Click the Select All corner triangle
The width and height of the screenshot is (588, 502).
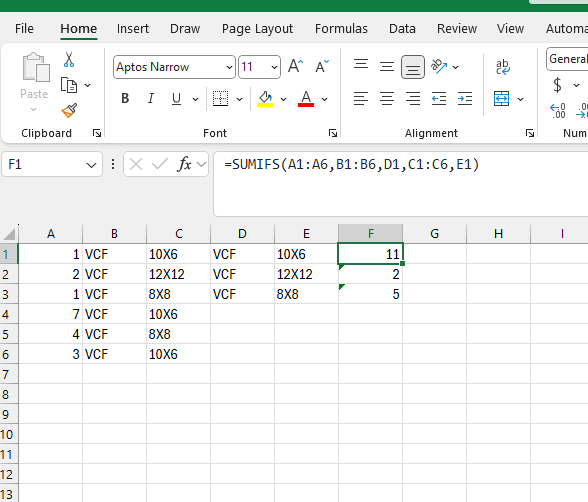(x=9, y=234)
